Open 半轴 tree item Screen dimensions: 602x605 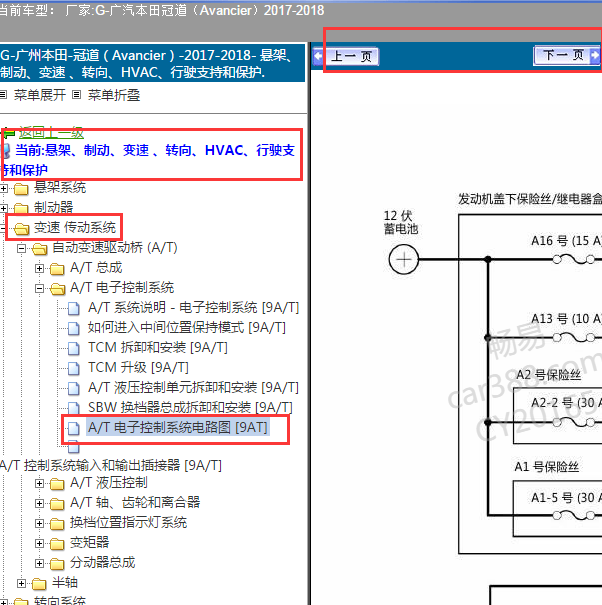pos(65,583)
